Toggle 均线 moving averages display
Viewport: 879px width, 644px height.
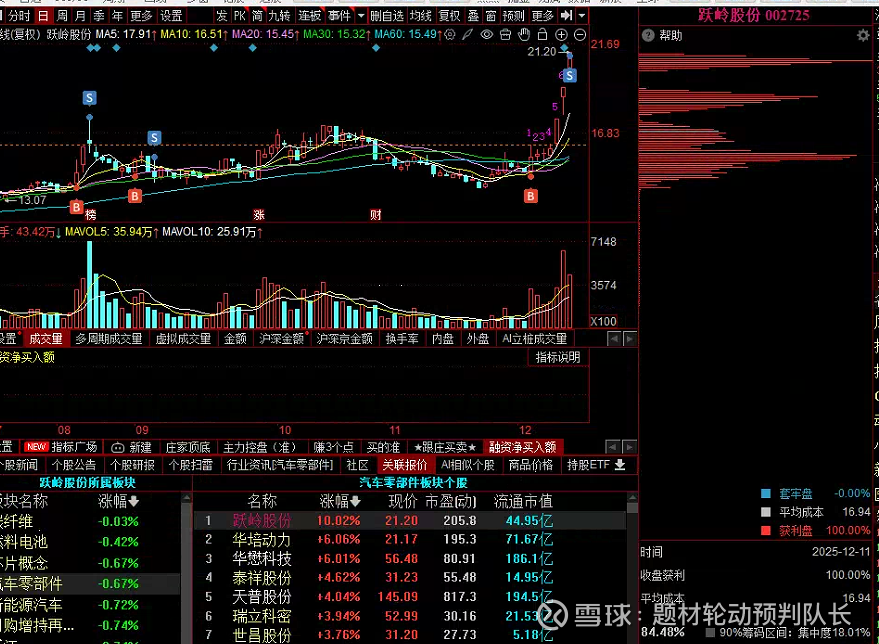click(420, 16)
